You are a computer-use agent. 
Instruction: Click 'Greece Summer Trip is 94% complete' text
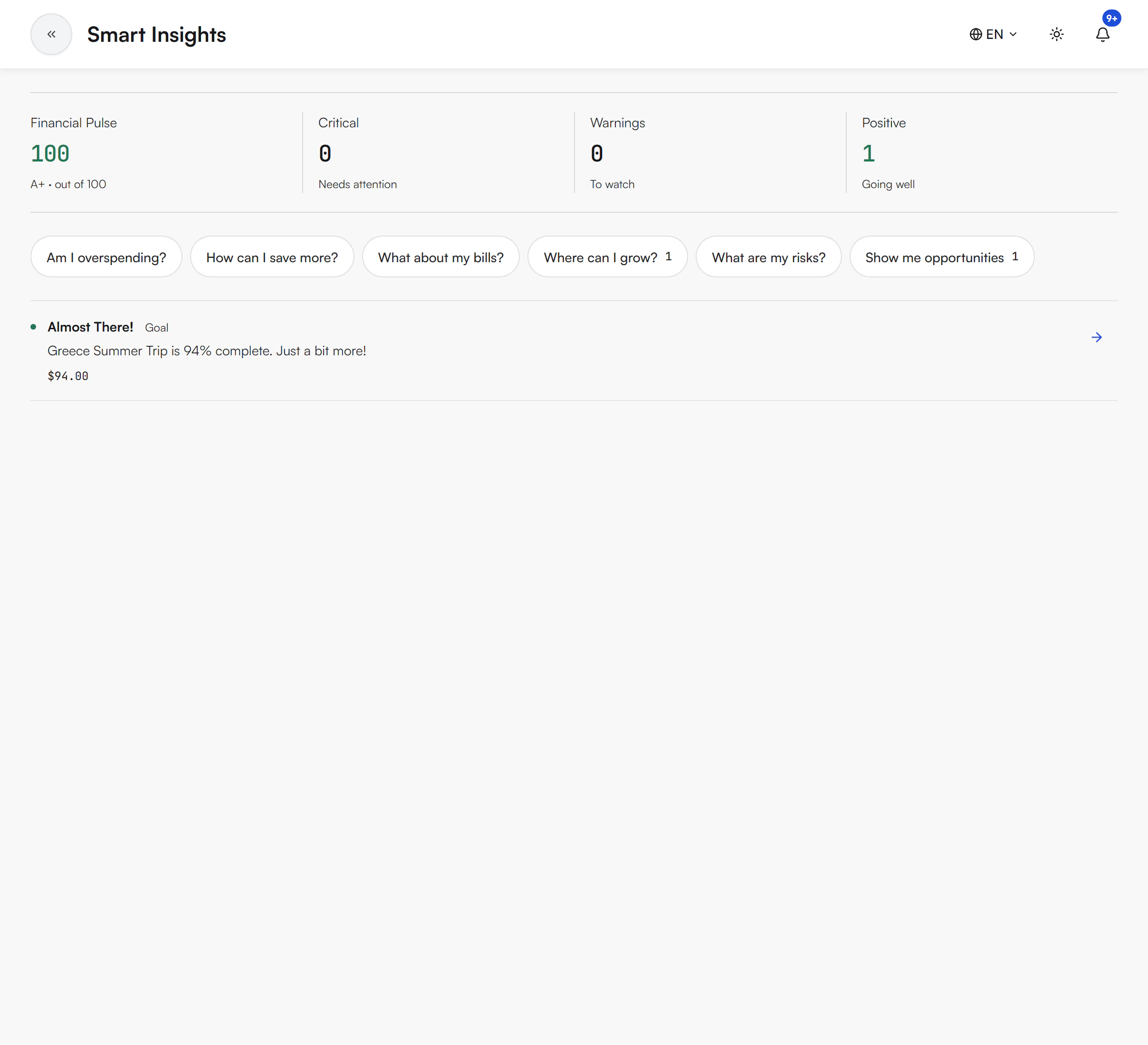[160, 351]
